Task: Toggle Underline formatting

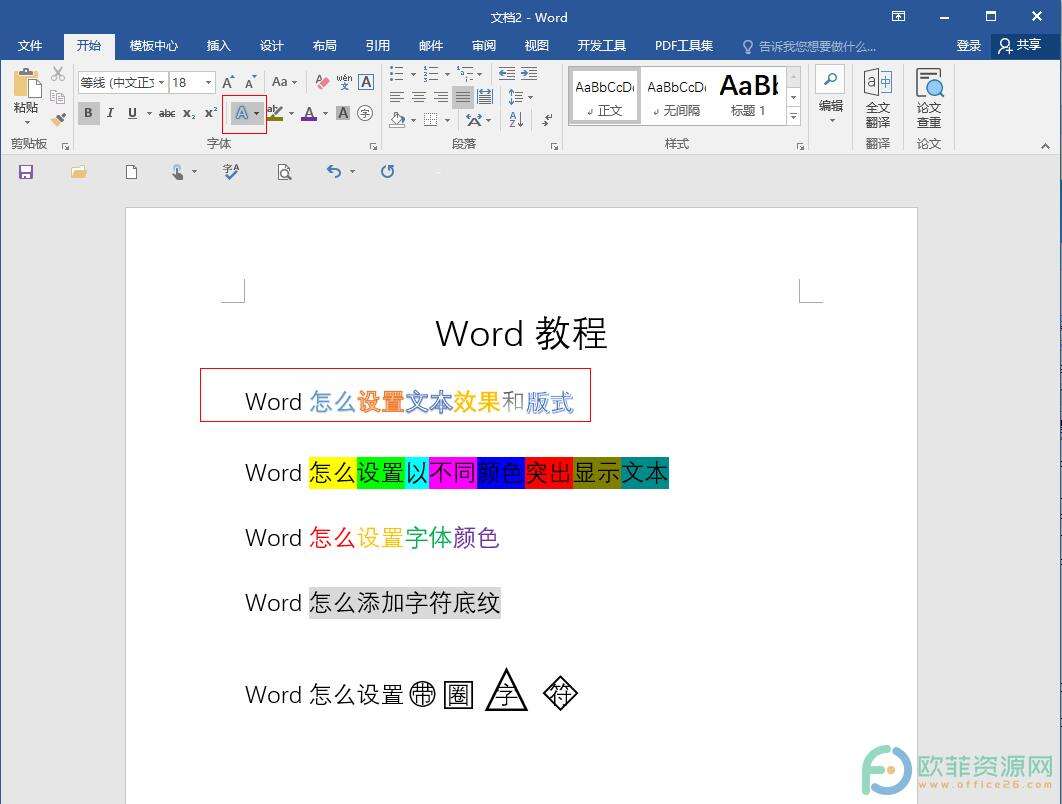Action: coord(132,113)
